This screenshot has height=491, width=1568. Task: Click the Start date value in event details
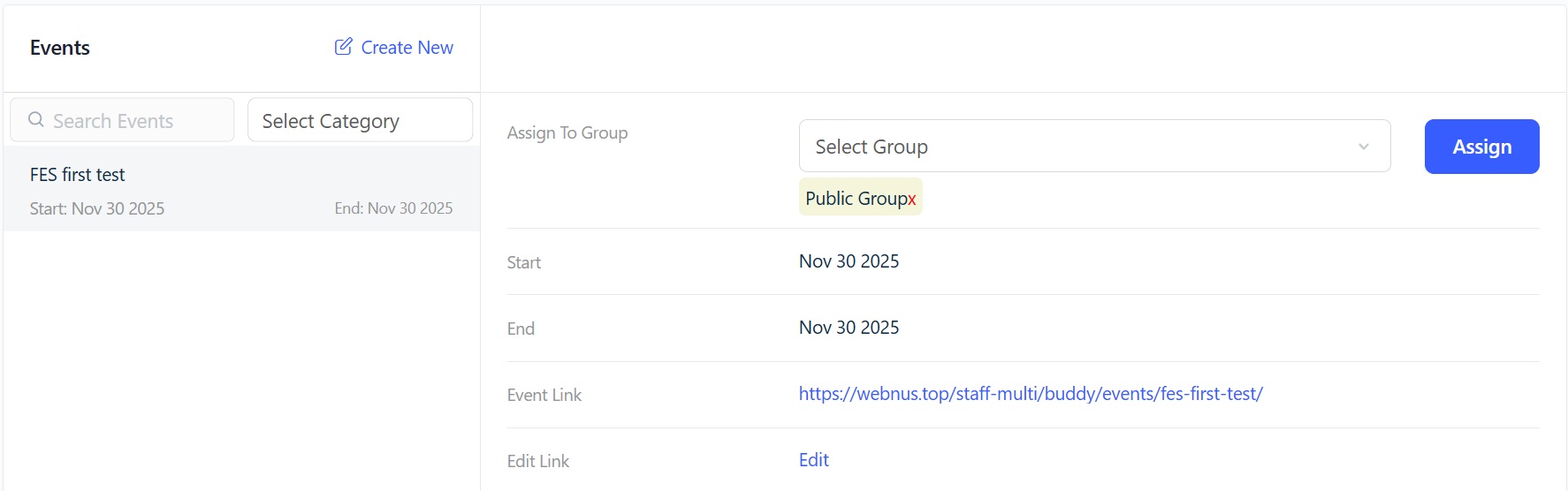click(849, 261)
